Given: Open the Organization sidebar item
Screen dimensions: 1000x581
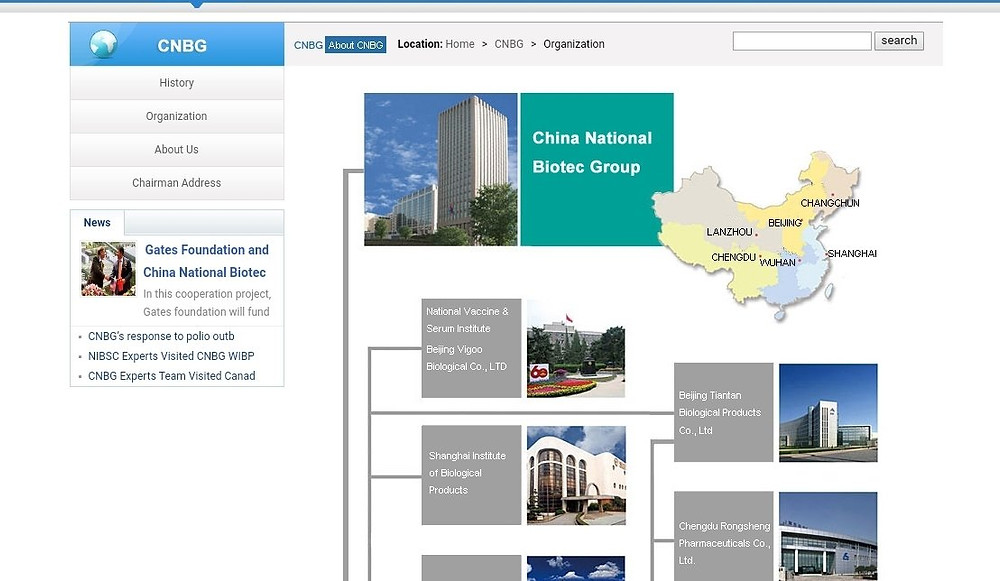Looking at the screenshot, I should pyautogui.click(x=177, y=116).
